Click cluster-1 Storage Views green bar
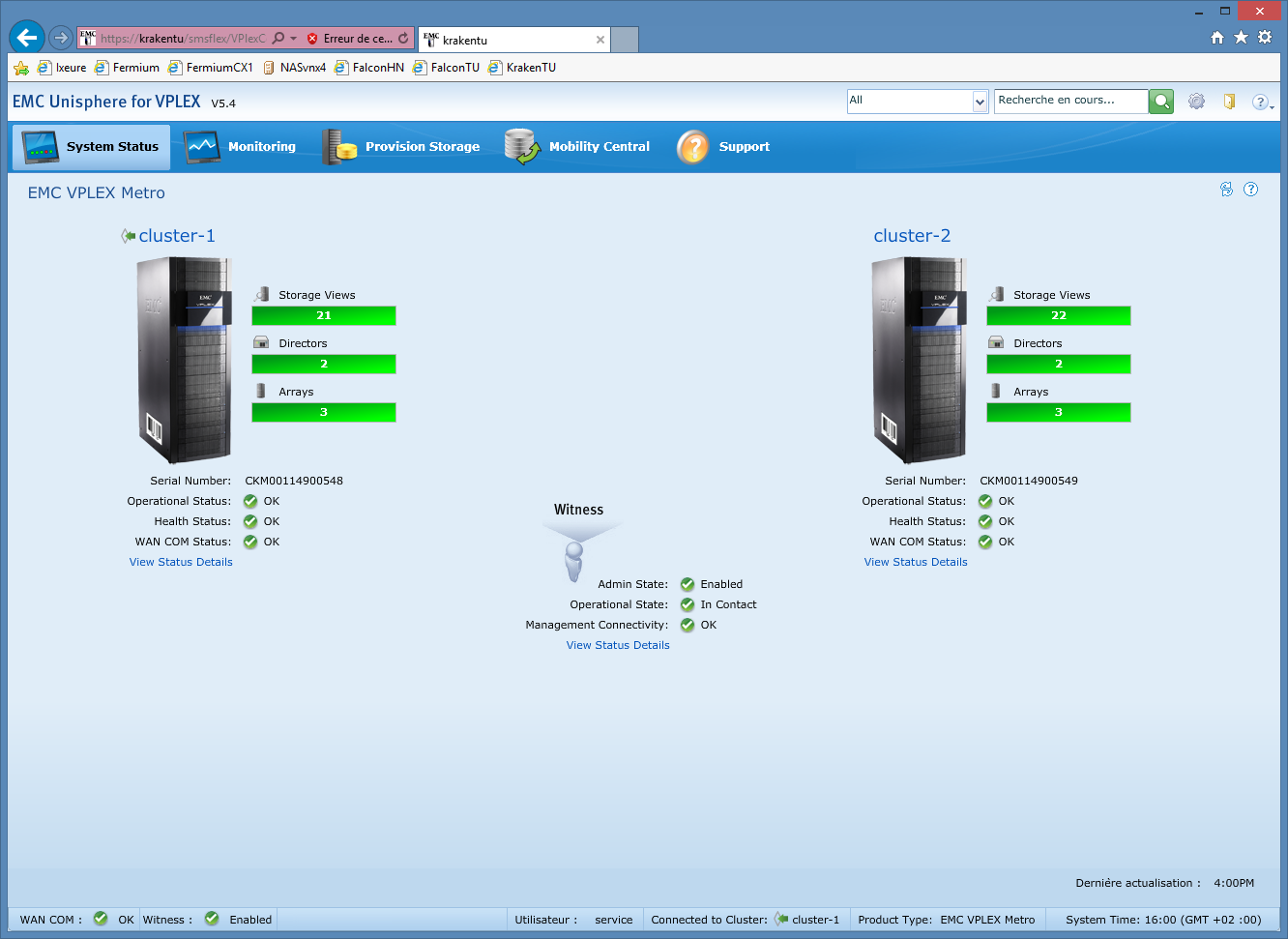 click(x=324, y=315)
